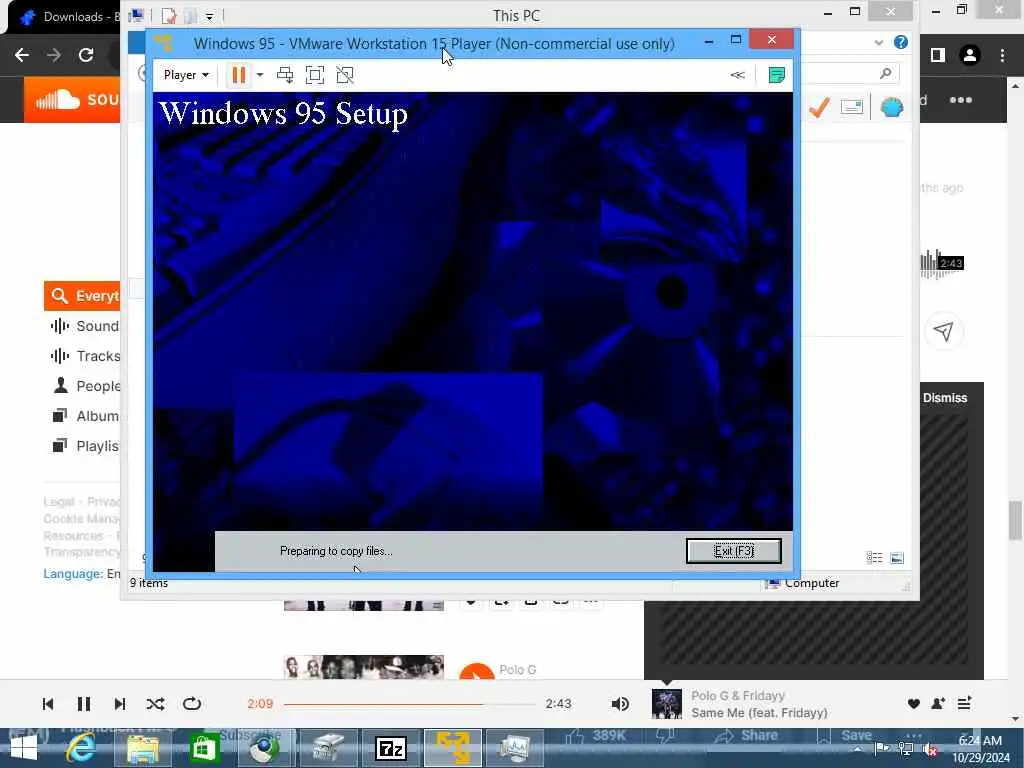This screenshot has width=1024, height=768.
Task: Select Everything filter in SoundCloud search
Action: coord(82,296)
